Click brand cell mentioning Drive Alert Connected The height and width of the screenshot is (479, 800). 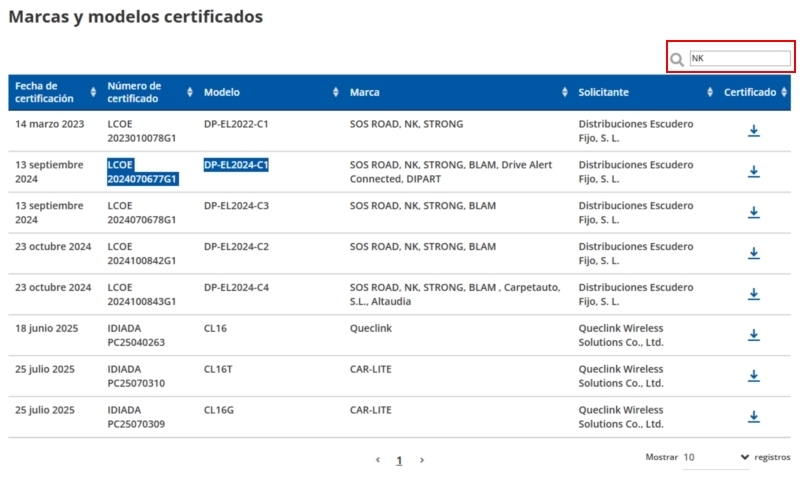451,172
